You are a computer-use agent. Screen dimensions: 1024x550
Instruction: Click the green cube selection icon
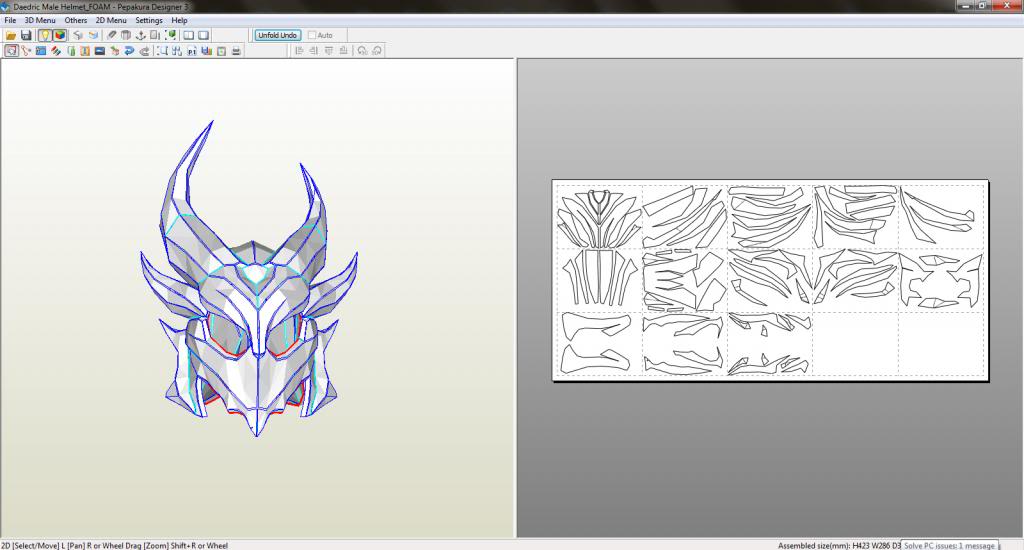point(170,35)
